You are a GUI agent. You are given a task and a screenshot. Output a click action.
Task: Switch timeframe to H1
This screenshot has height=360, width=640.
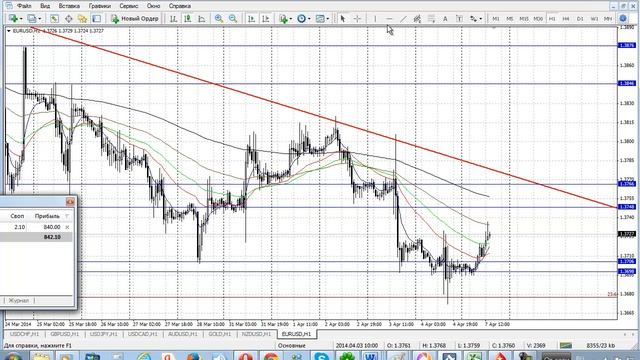point(552,19)
